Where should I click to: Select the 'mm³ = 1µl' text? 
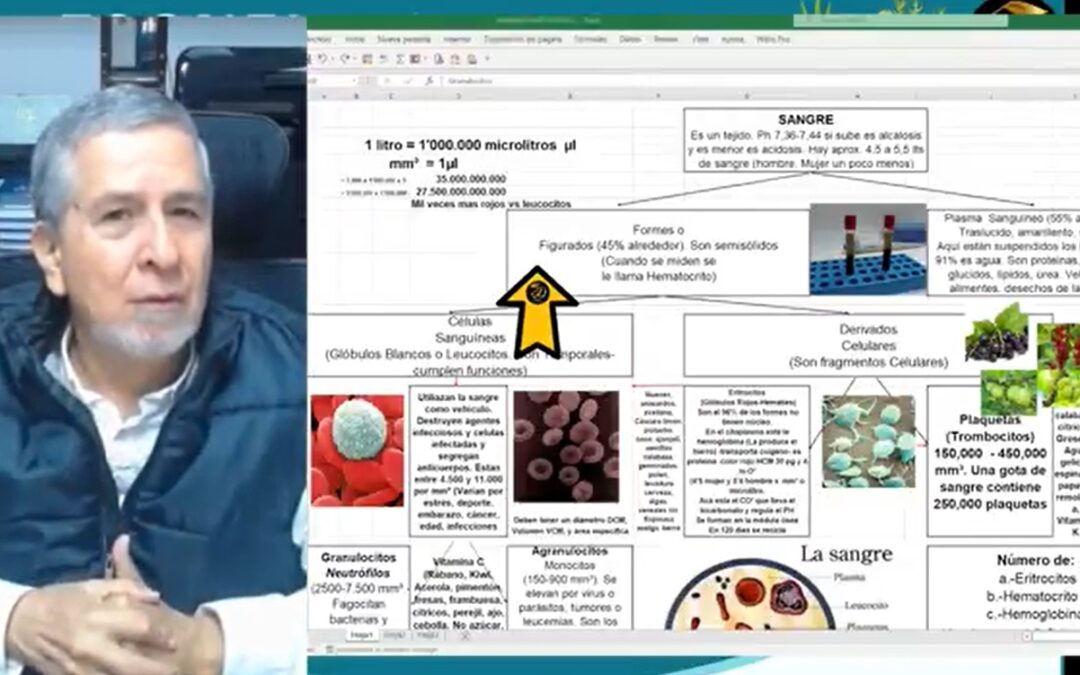coord(423,164)
